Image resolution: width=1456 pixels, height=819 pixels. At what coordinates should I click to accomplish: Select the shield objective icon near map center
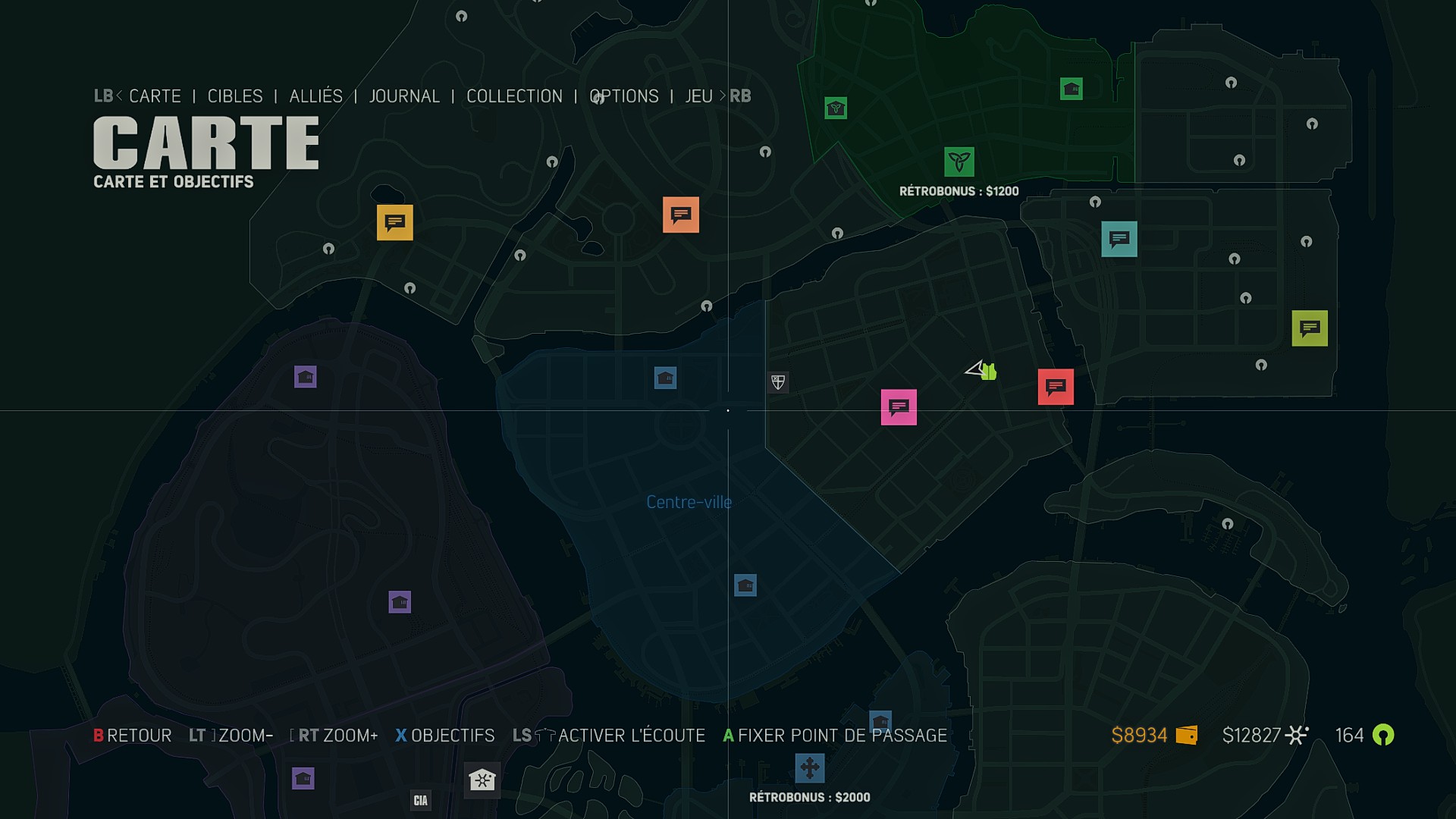click(778, 383)
